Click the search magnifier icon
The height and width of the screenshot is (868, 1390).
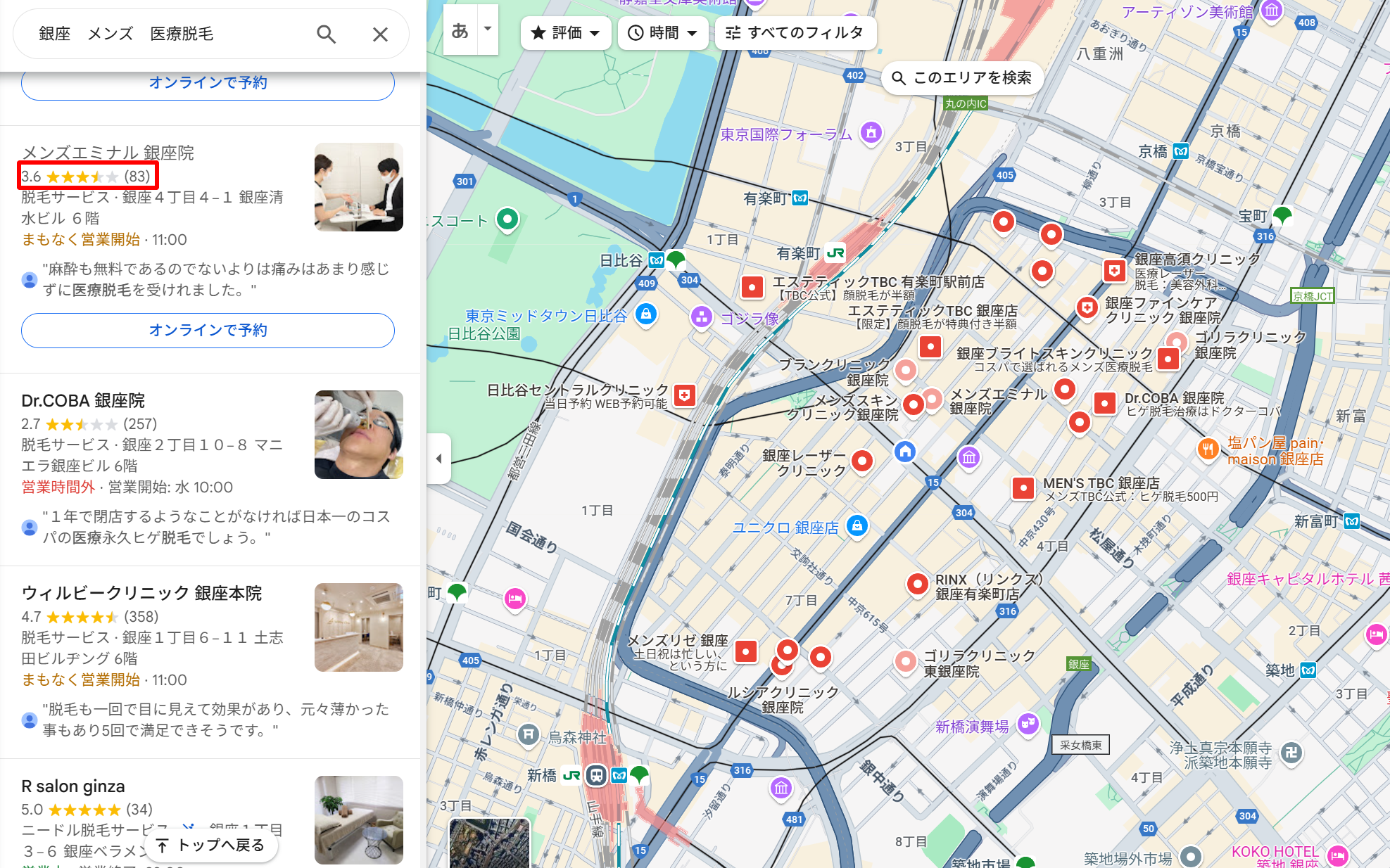(x=326, y=34)
